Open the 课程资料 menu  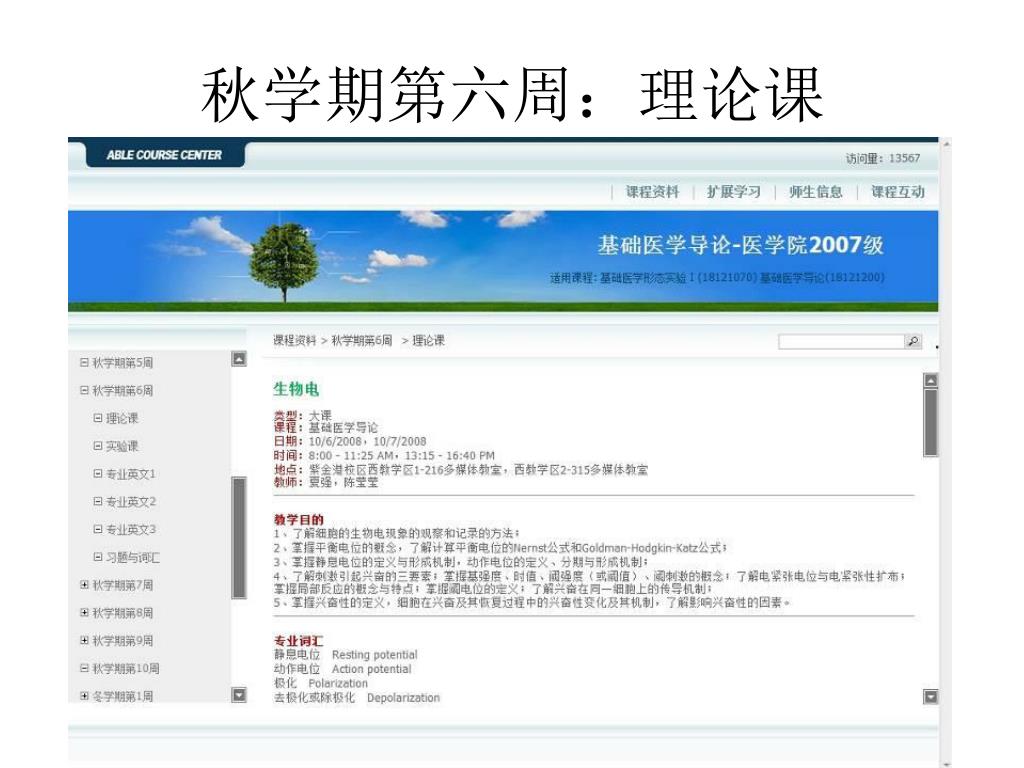(652, 191)
